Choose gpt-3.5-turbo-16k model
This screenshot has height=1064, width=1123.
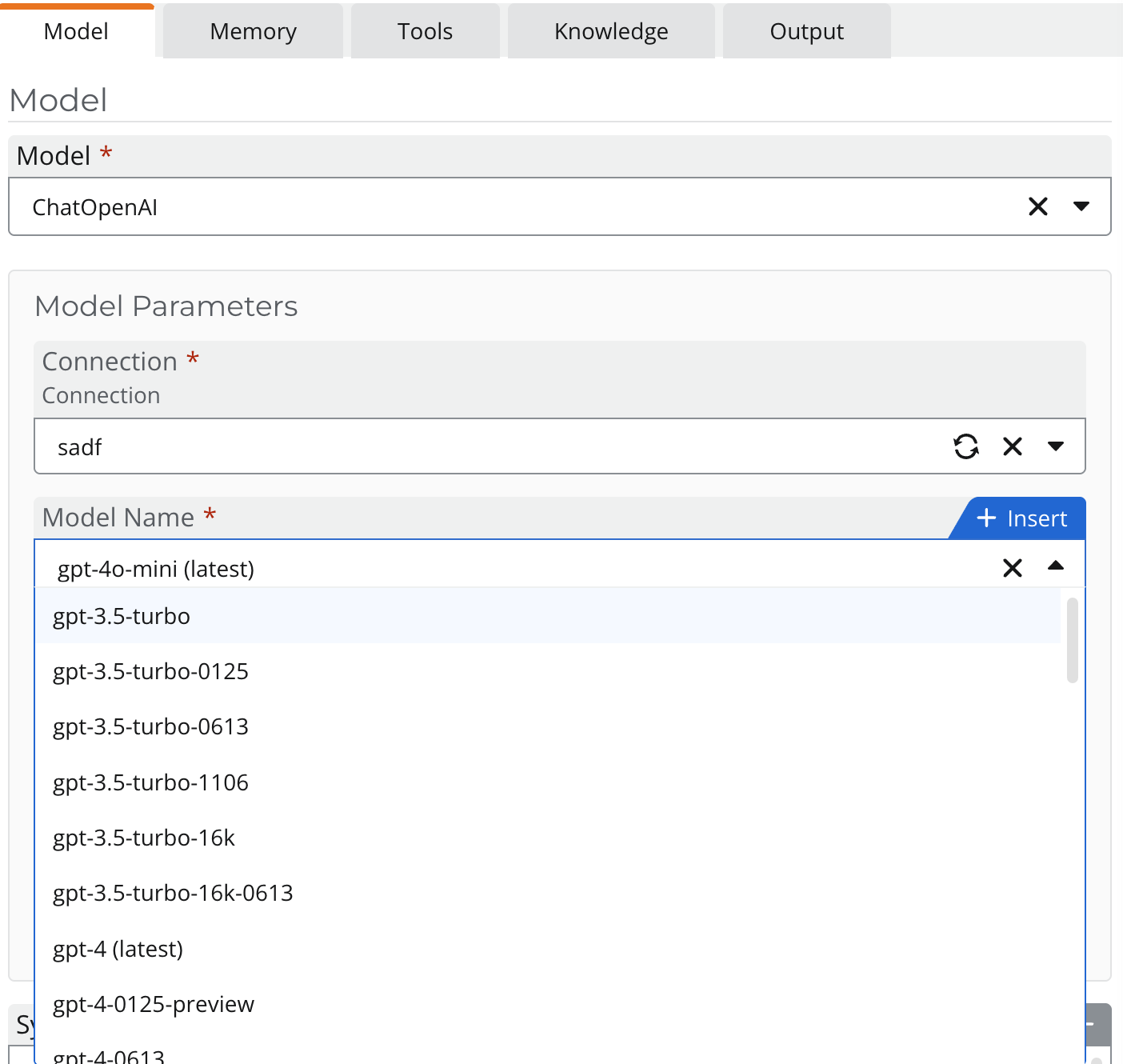coord(144,838)
